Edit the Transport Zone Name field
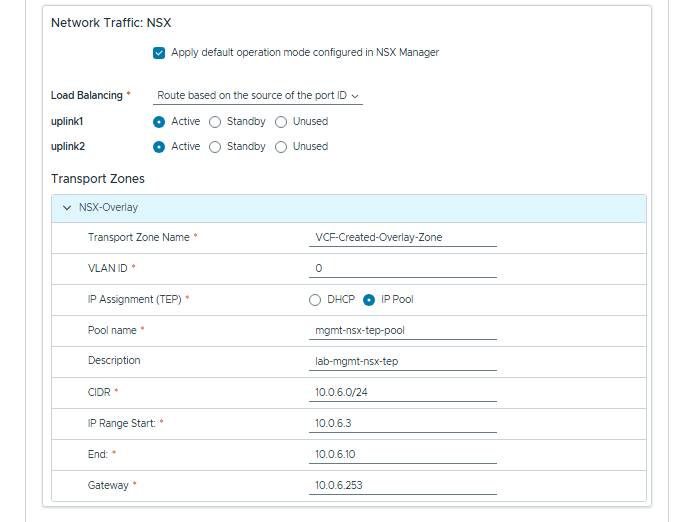This screenshot has width=677, height=522. (x=403, y=238)
